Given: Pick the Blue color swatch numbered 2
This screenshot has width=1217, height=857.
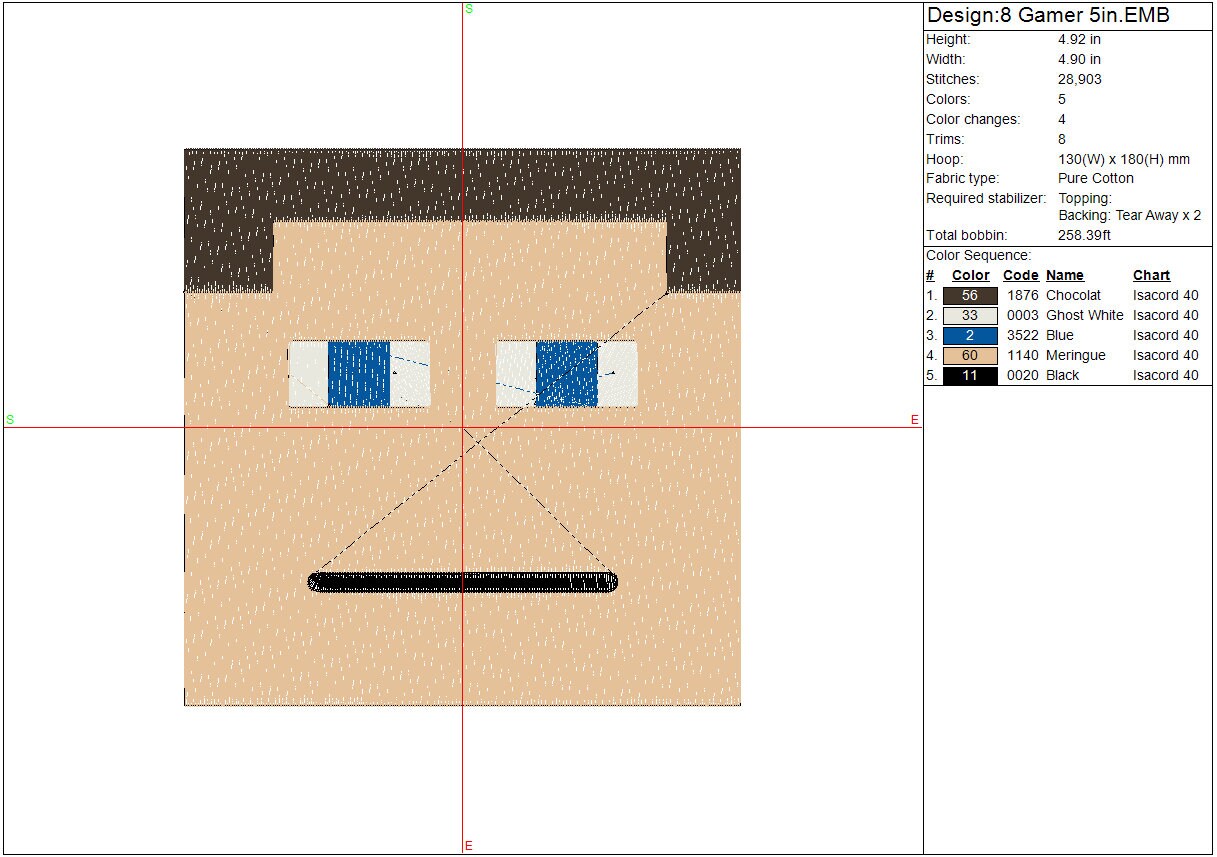Looking at the screenshot, I should point(969,335).
